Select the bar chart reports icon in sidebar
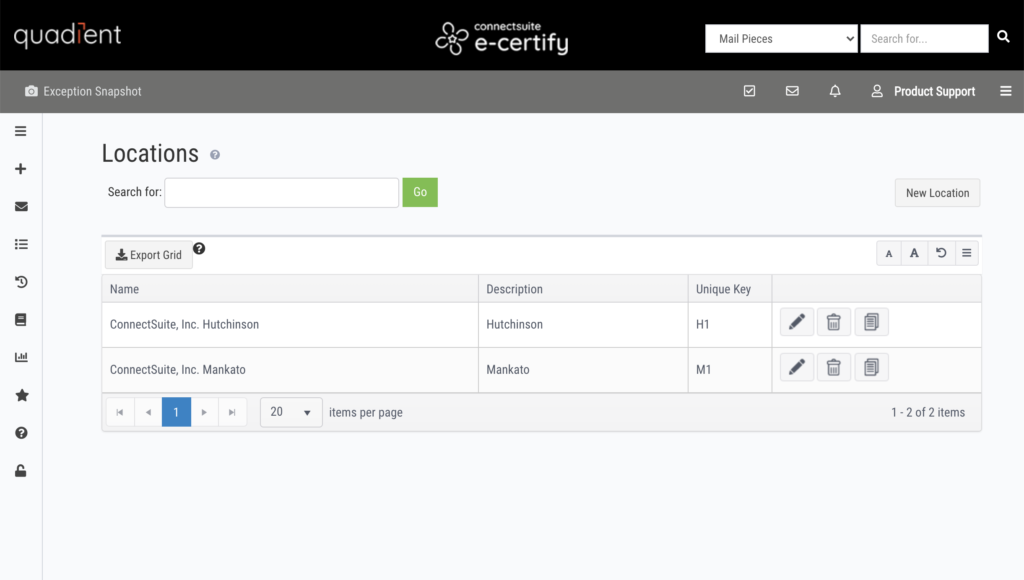 (x=20, y=357)
